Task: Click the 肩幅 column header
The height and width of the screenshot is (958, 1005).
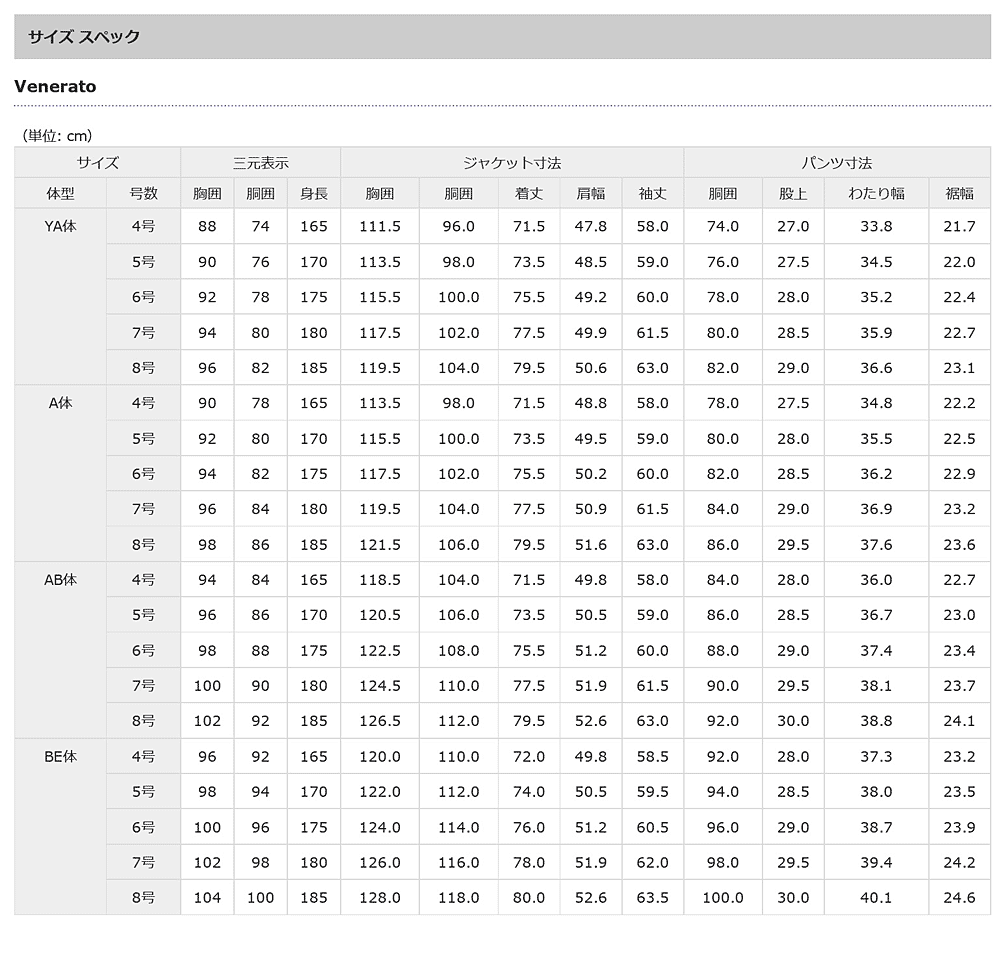Action: pyautogui.click(x=590, y=193)
